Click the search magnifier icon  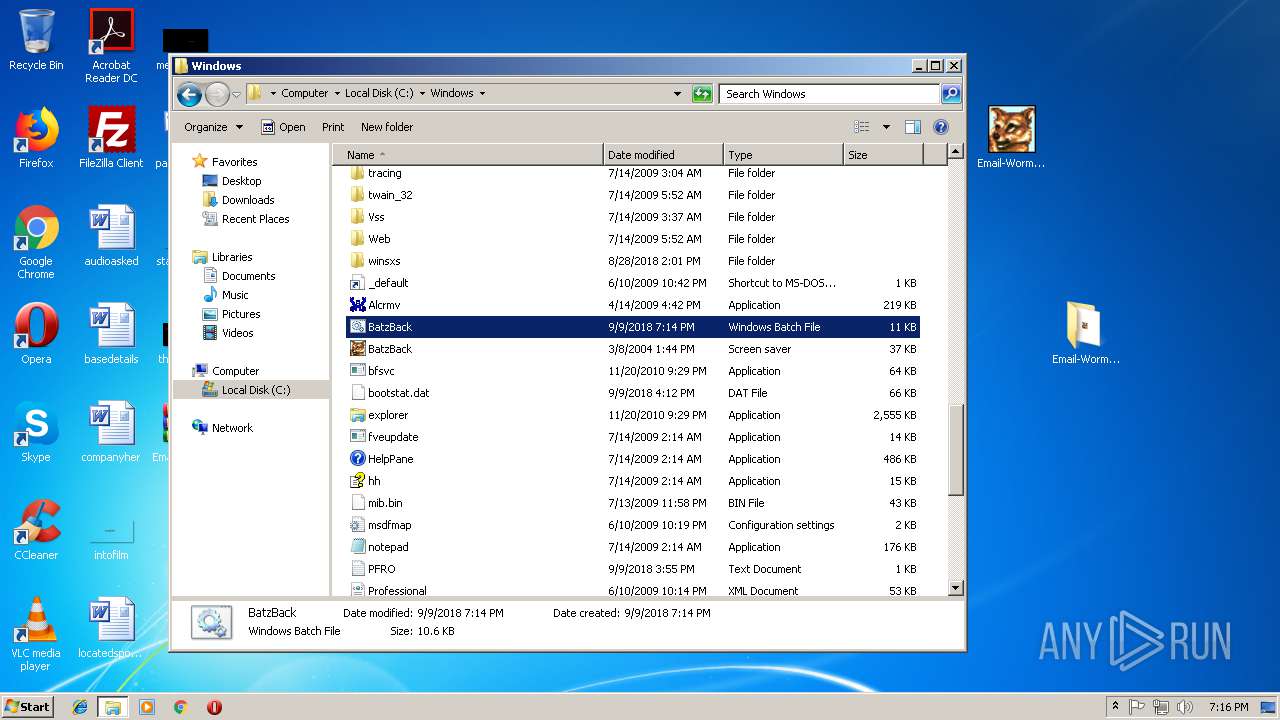coord(951,94)
